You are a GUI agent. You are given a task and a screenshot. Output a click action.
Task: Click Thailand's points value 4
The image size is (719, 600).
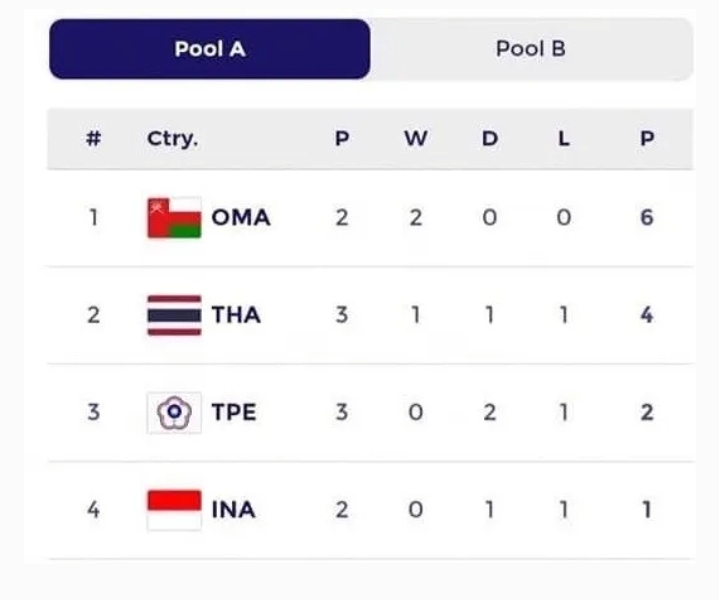point(647,315)
